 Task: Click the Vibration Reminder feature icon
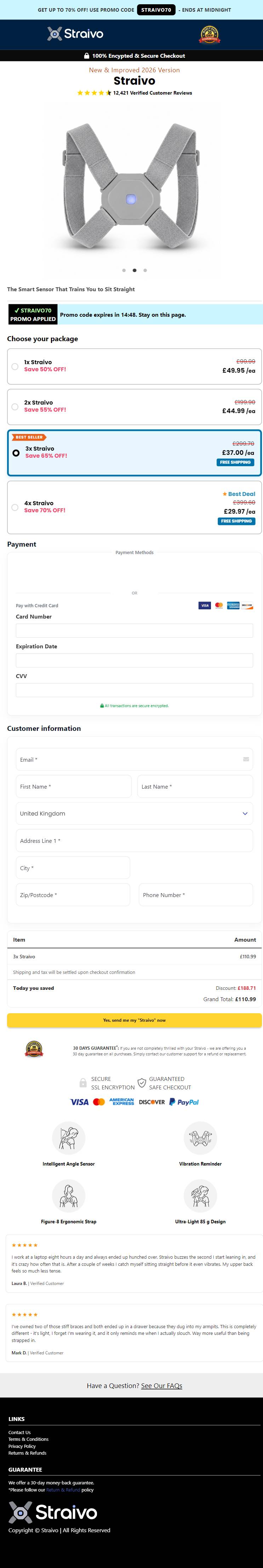coord(200,1138)
